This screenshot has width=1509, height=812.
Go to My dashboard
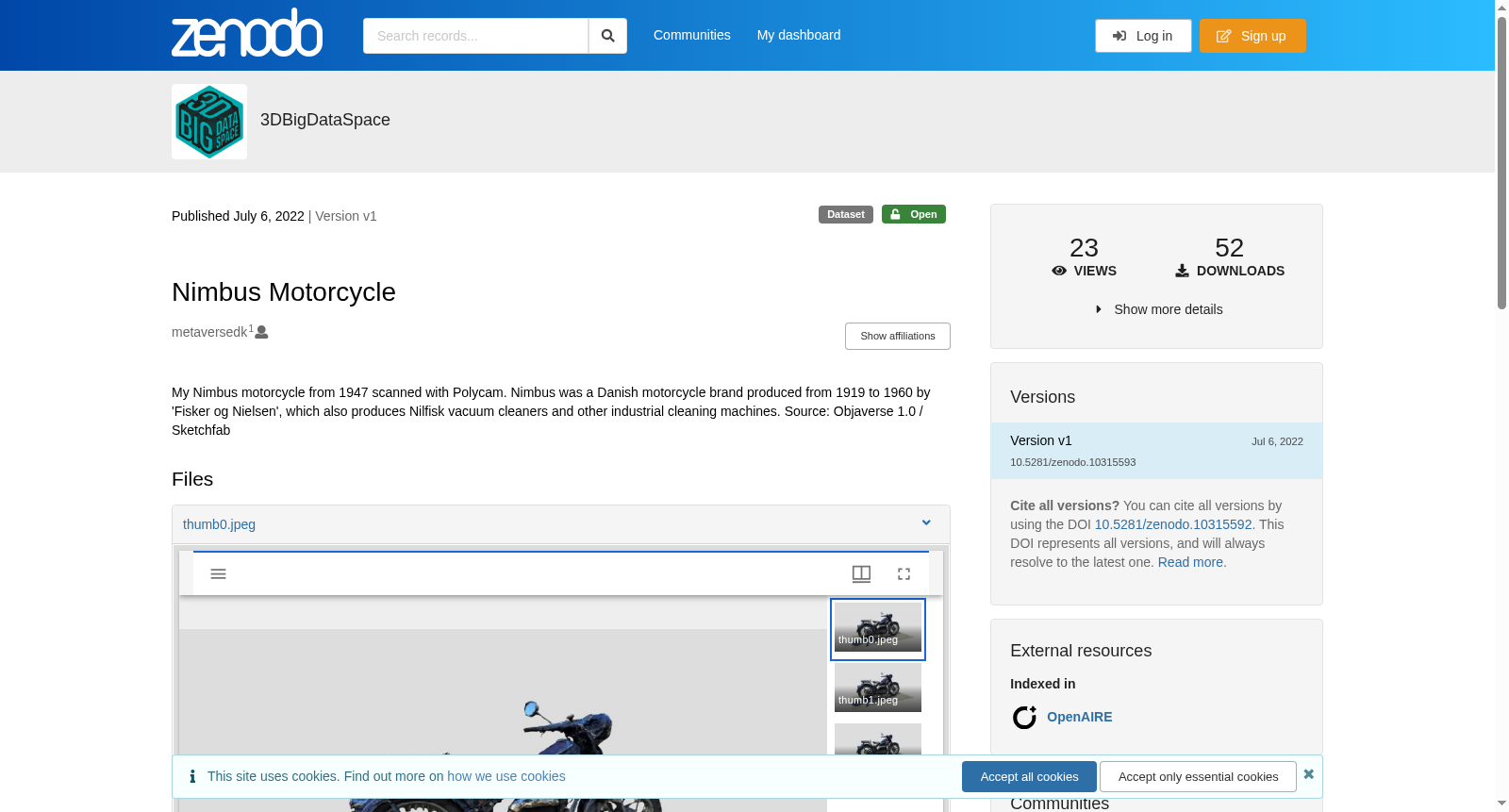pyautogui.click(x=799, y=35)
